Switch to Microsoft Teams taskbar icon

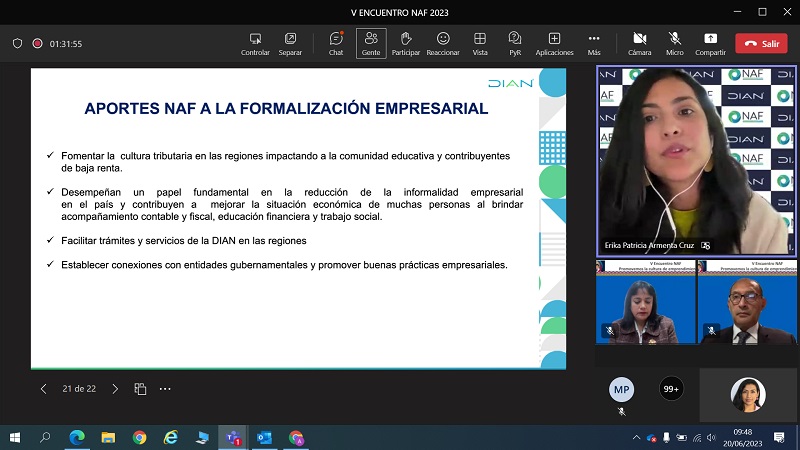(x=233, y=438)
